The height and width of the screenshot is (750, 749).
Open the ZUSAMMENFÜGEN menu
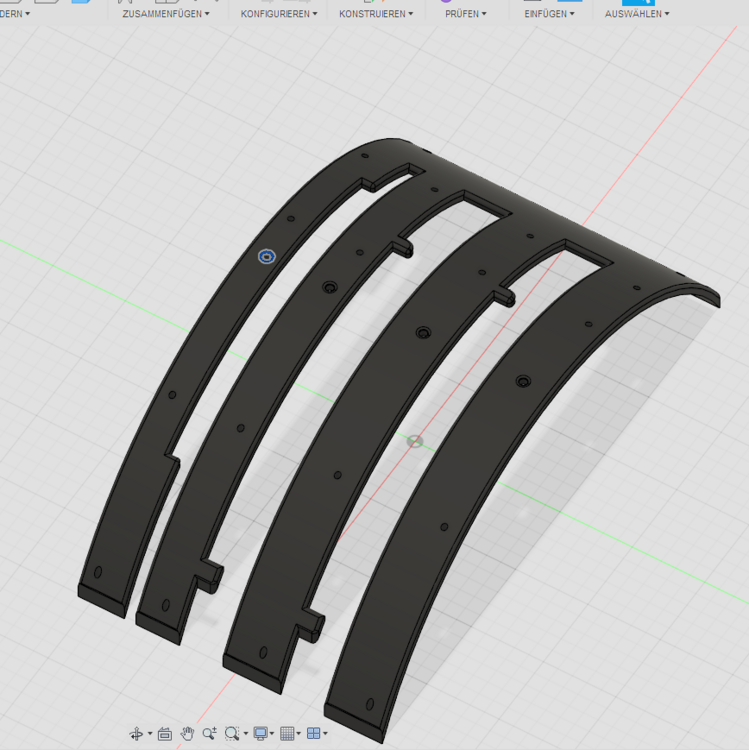point(166,14)
